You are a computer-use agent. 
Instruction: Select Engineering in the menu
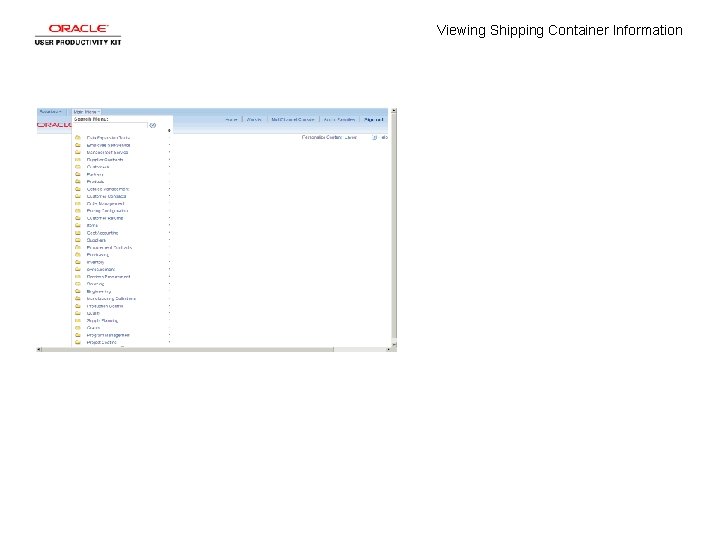[x=99, y=292]
